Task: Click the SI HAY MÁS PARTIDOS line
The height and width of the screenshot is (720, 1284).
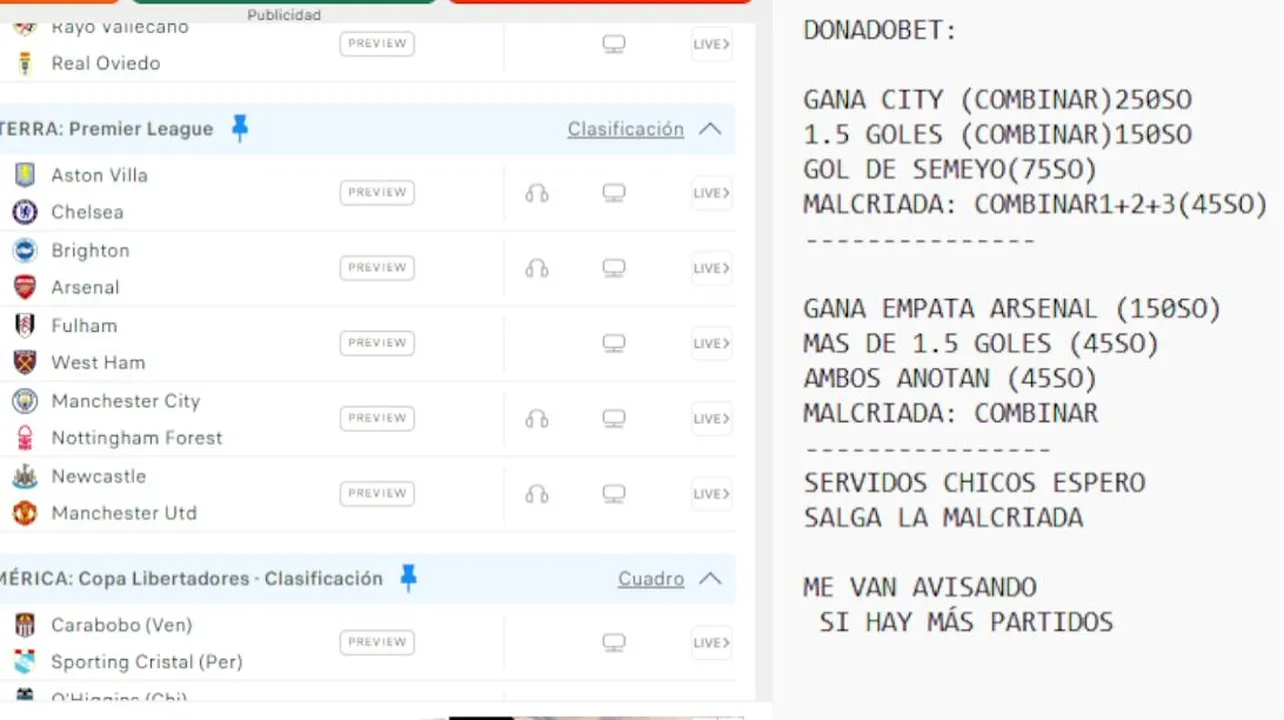Action: [966, 622]
